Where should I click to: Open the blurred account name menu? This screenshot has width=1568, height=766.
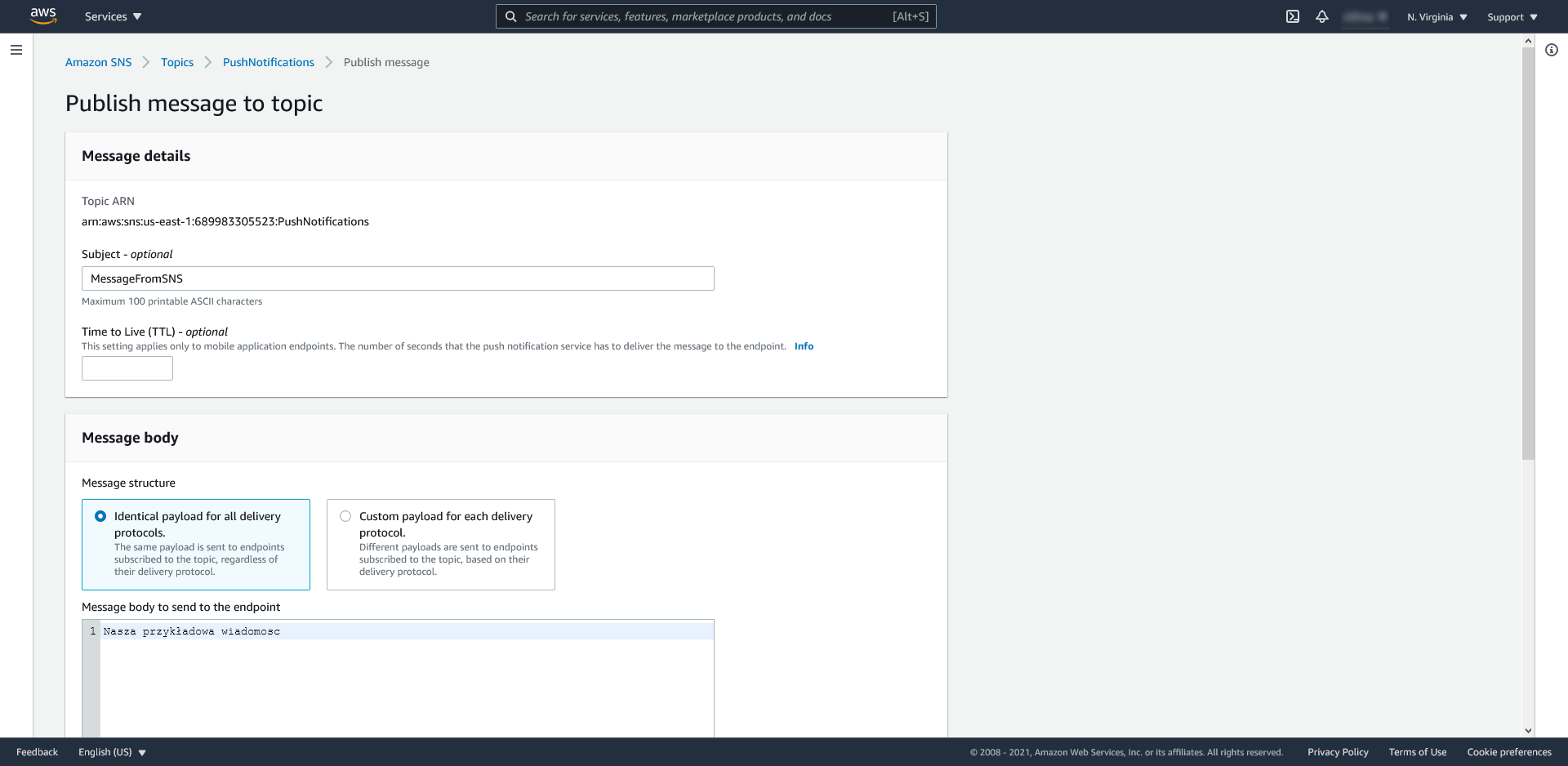point(1365,16)
